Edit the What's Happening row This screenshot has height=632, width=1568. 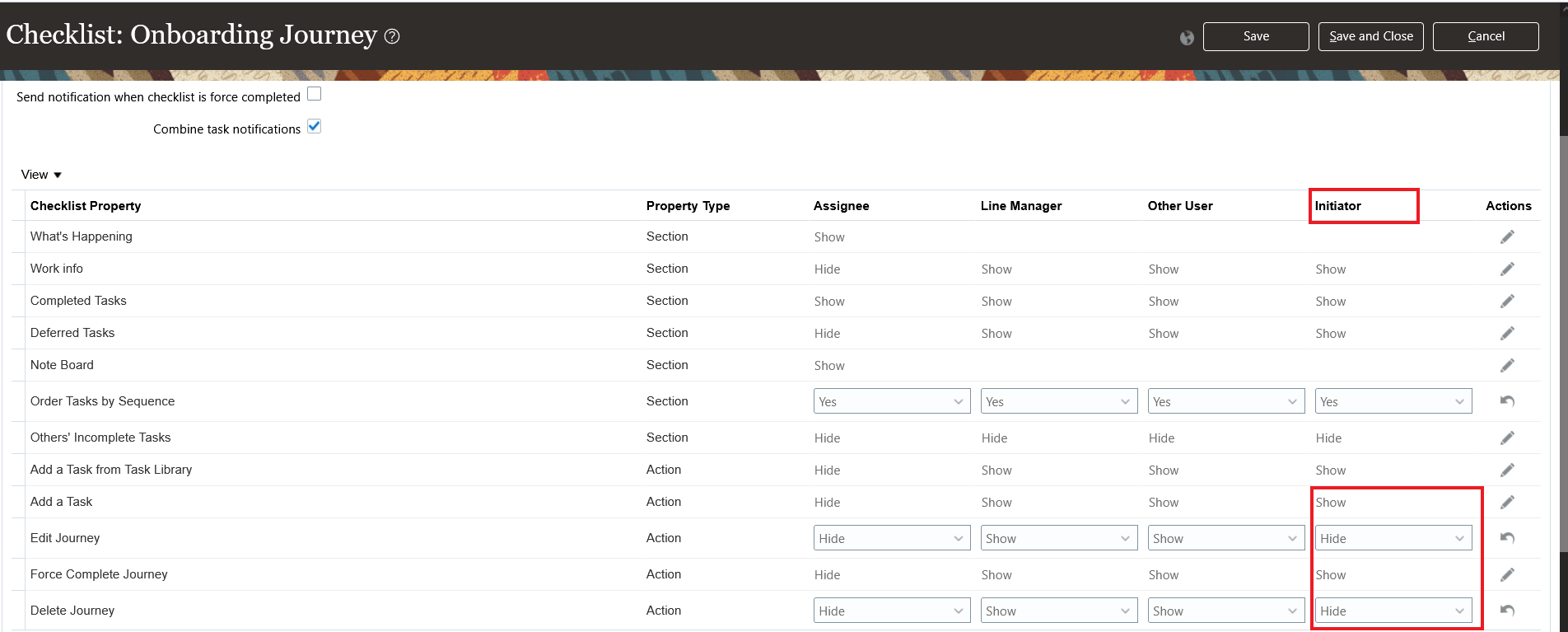tap(1507, 237)
